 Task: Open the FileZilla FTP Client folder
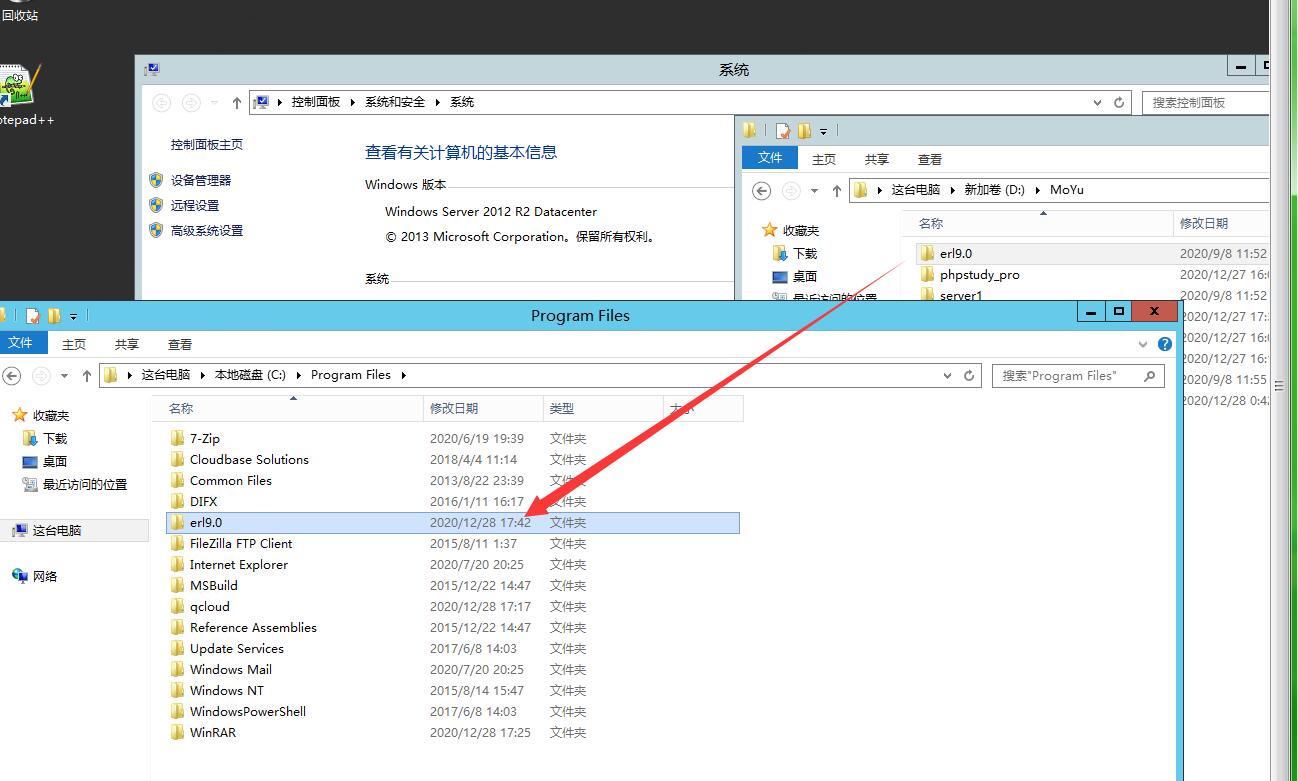240,543
